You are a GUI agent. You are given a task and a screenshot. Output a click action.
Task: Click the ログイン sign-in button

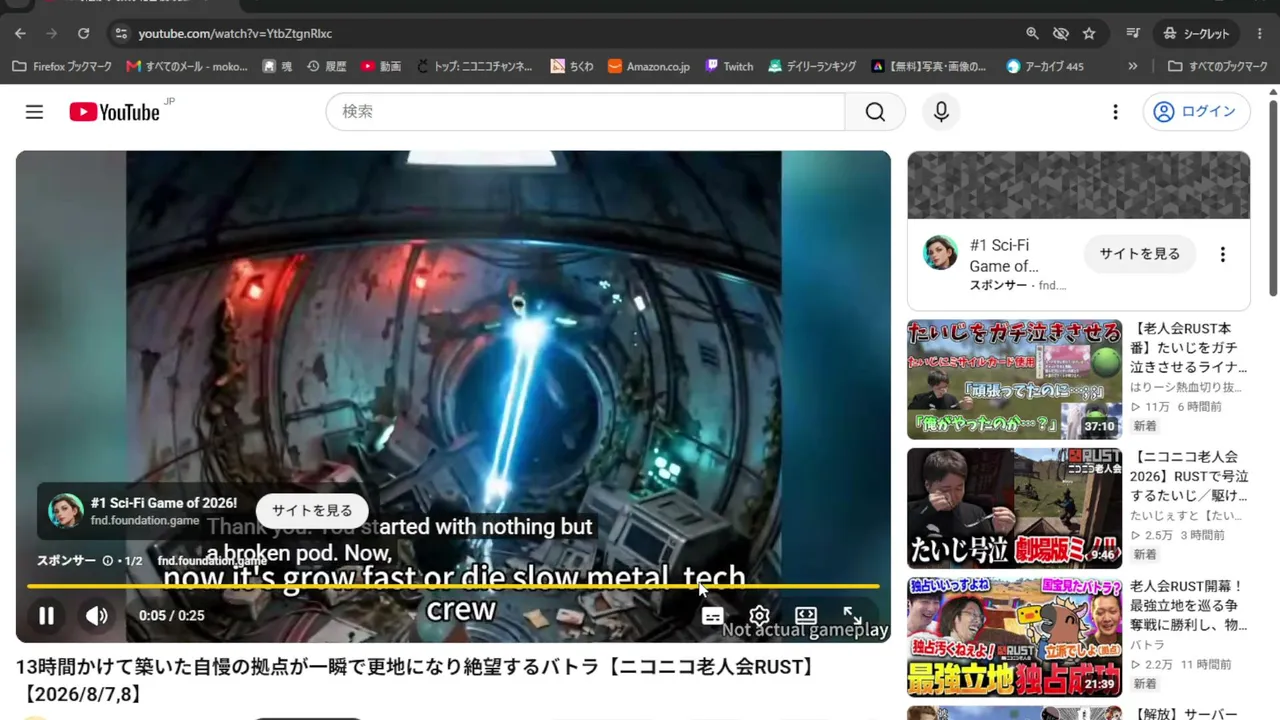pyautogui.click(x=1196, y=112)
